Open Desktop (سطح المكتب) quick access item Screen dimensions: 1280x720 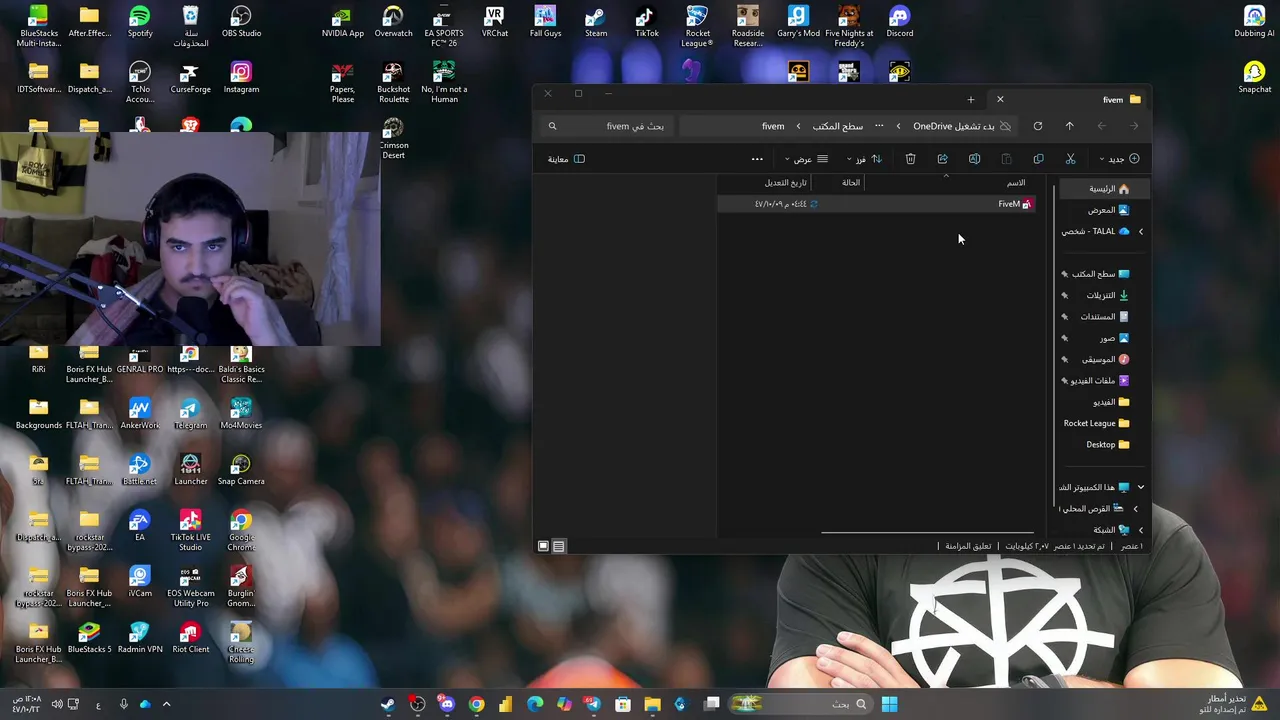pyautogui.click(x=1100, y=274)
